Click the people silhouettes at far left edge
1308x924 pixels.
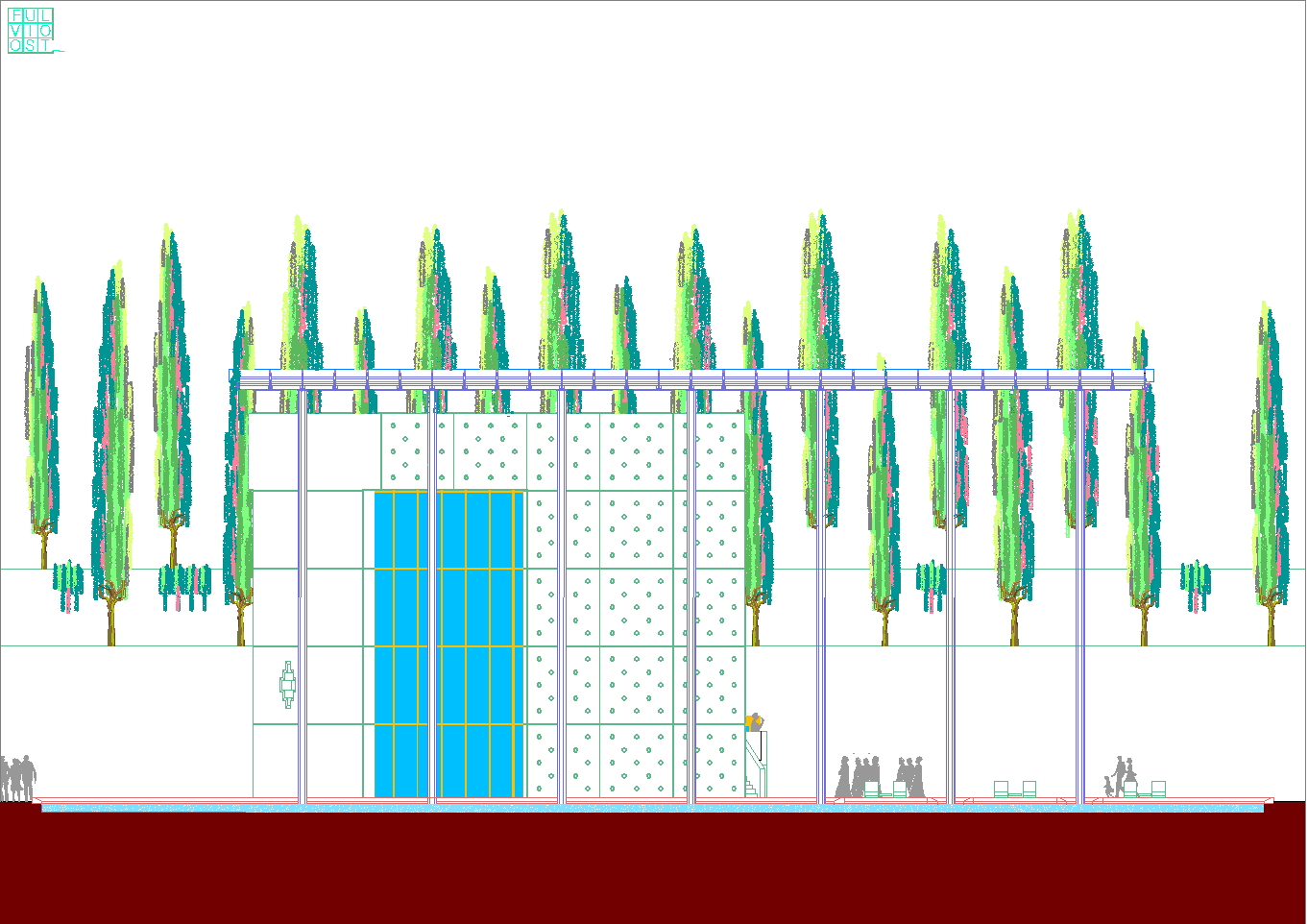[x=18, y=777]
